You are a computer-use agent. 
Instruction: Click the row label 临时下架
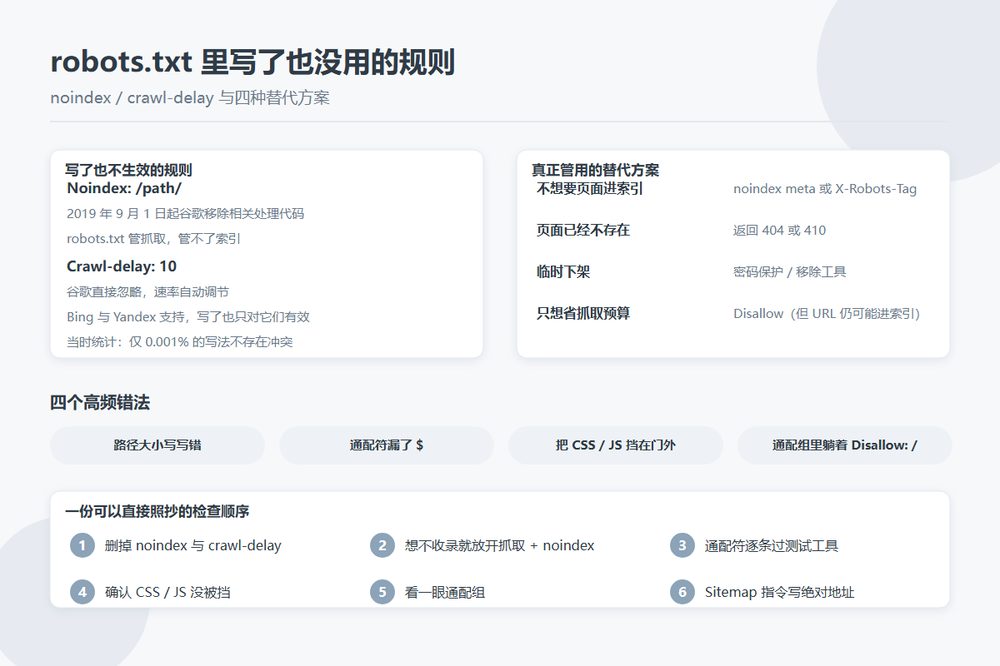coord(563,272)
